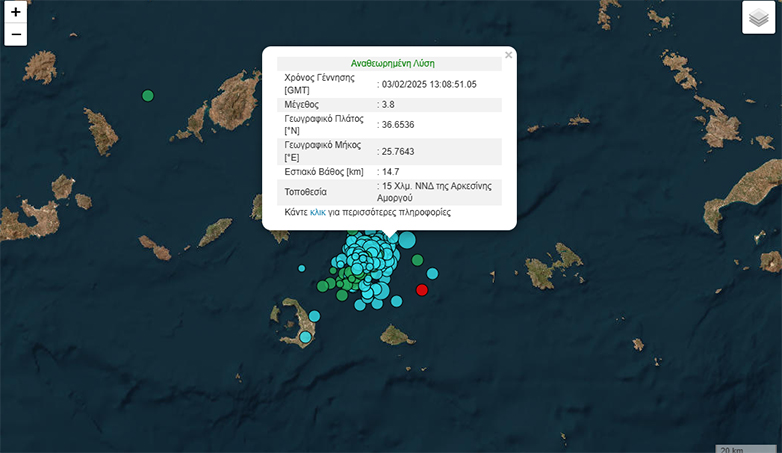Pick the cyan marker at Santorini's northeast tip
Viewport: 782px width, 453px height.
coord(314,316)
